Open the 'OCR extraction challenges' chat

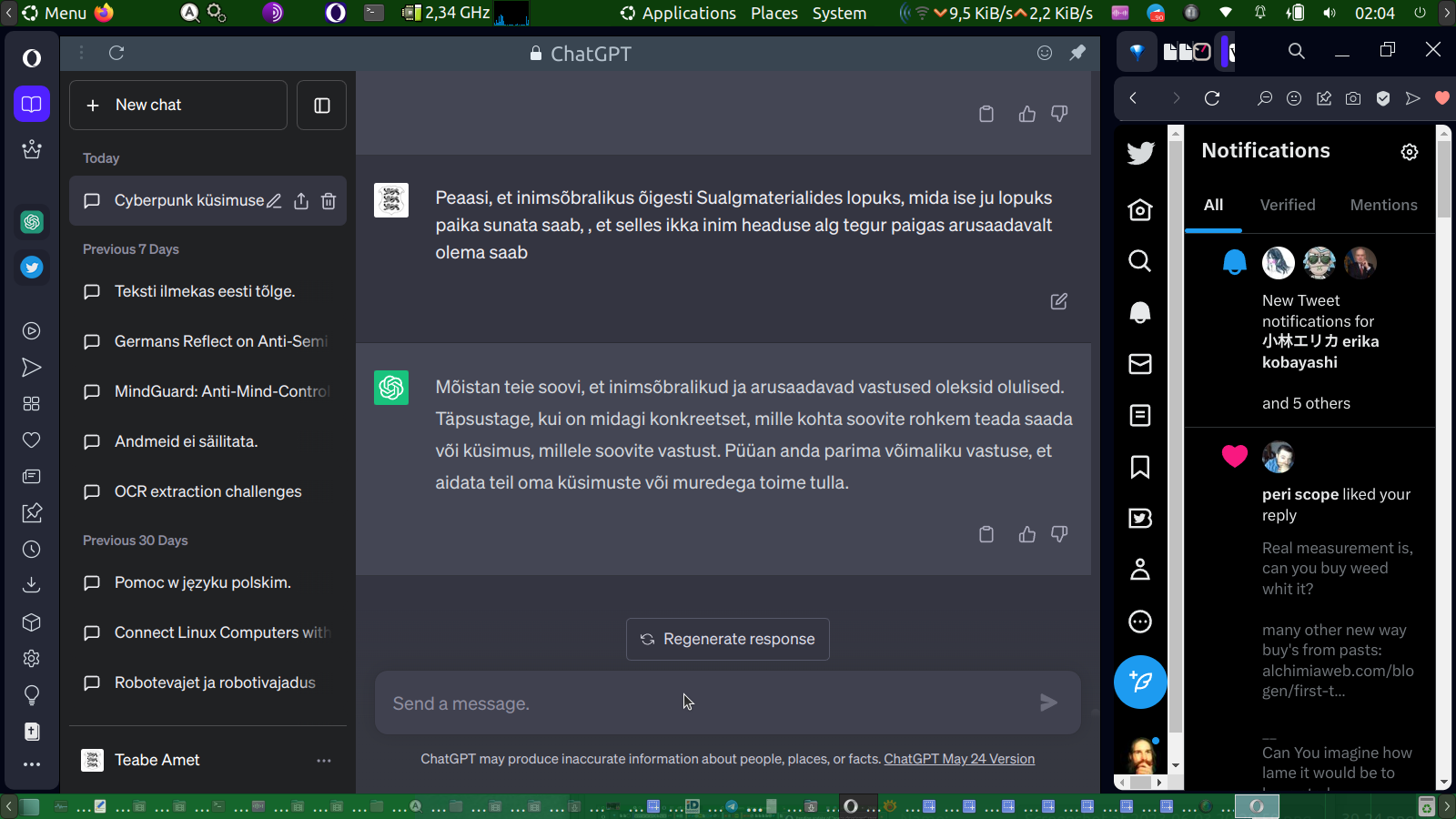207,492
